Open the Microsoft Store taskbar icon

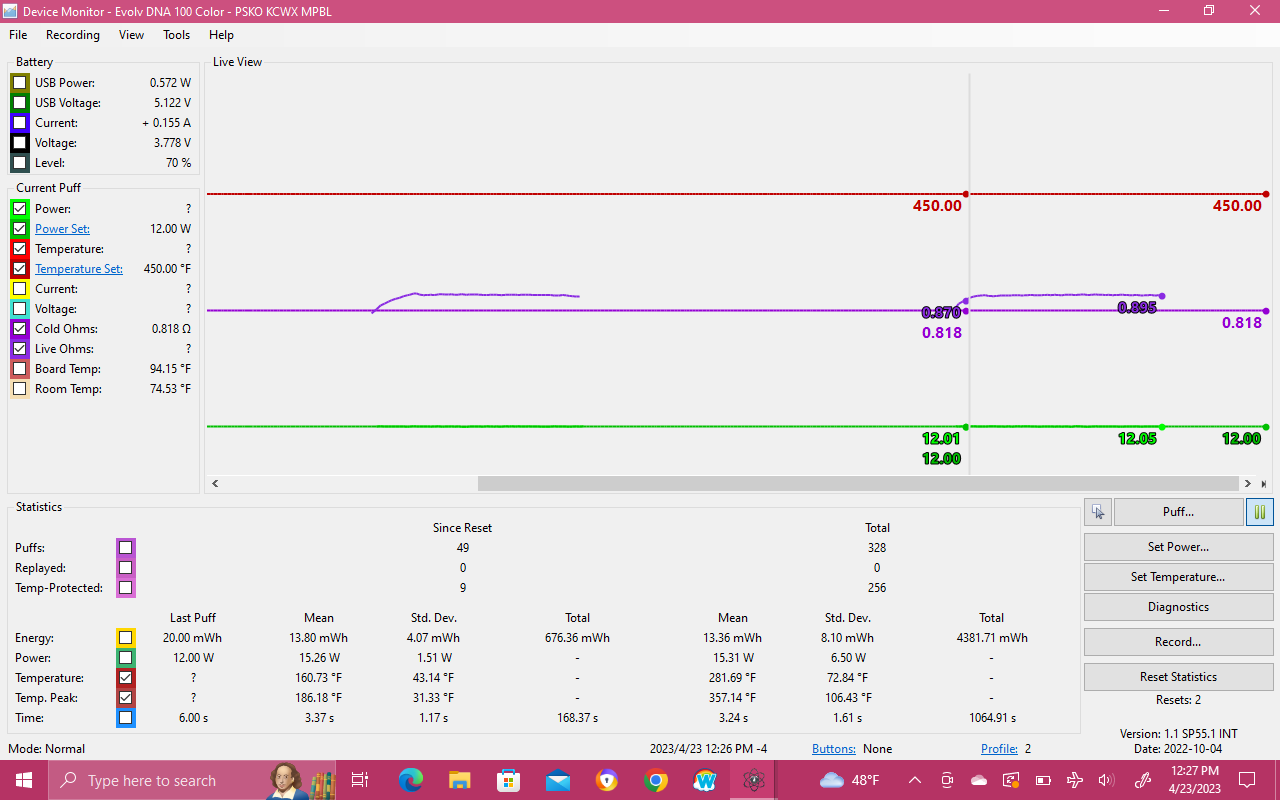coord(509,780)
